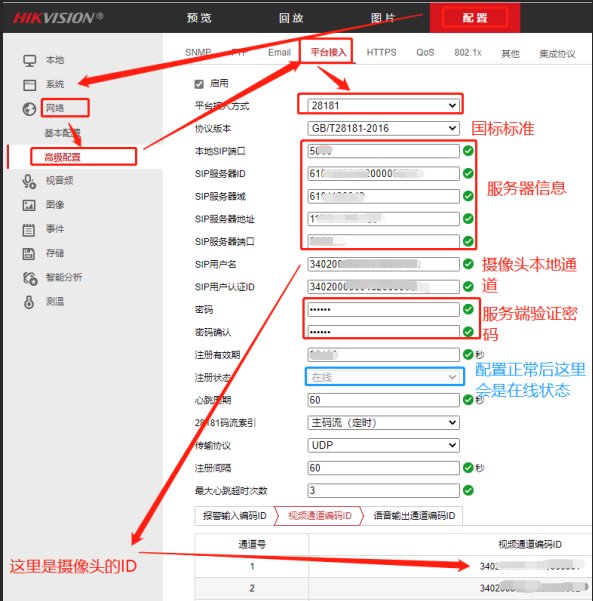Switch to the HTTPS tab

[x=381, y=53]
